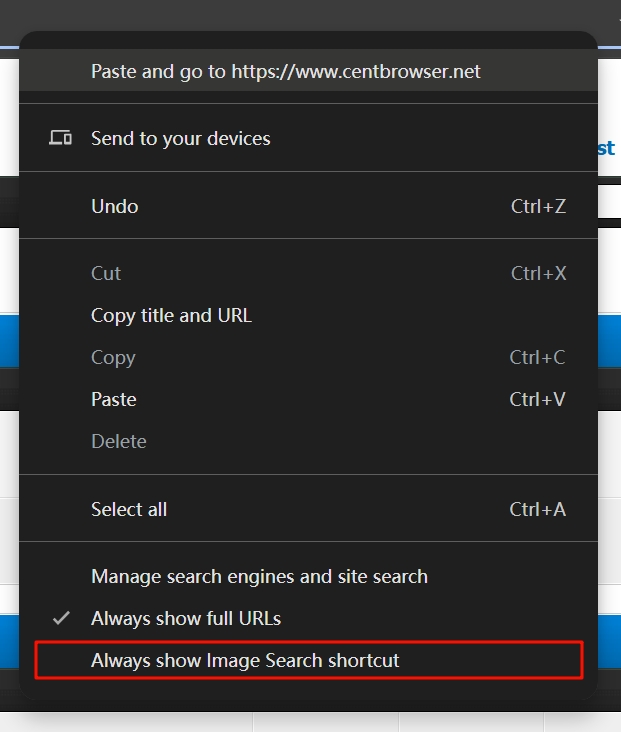
Task: Click the Ctrl+V shortcut label
Action: point(537,399)
